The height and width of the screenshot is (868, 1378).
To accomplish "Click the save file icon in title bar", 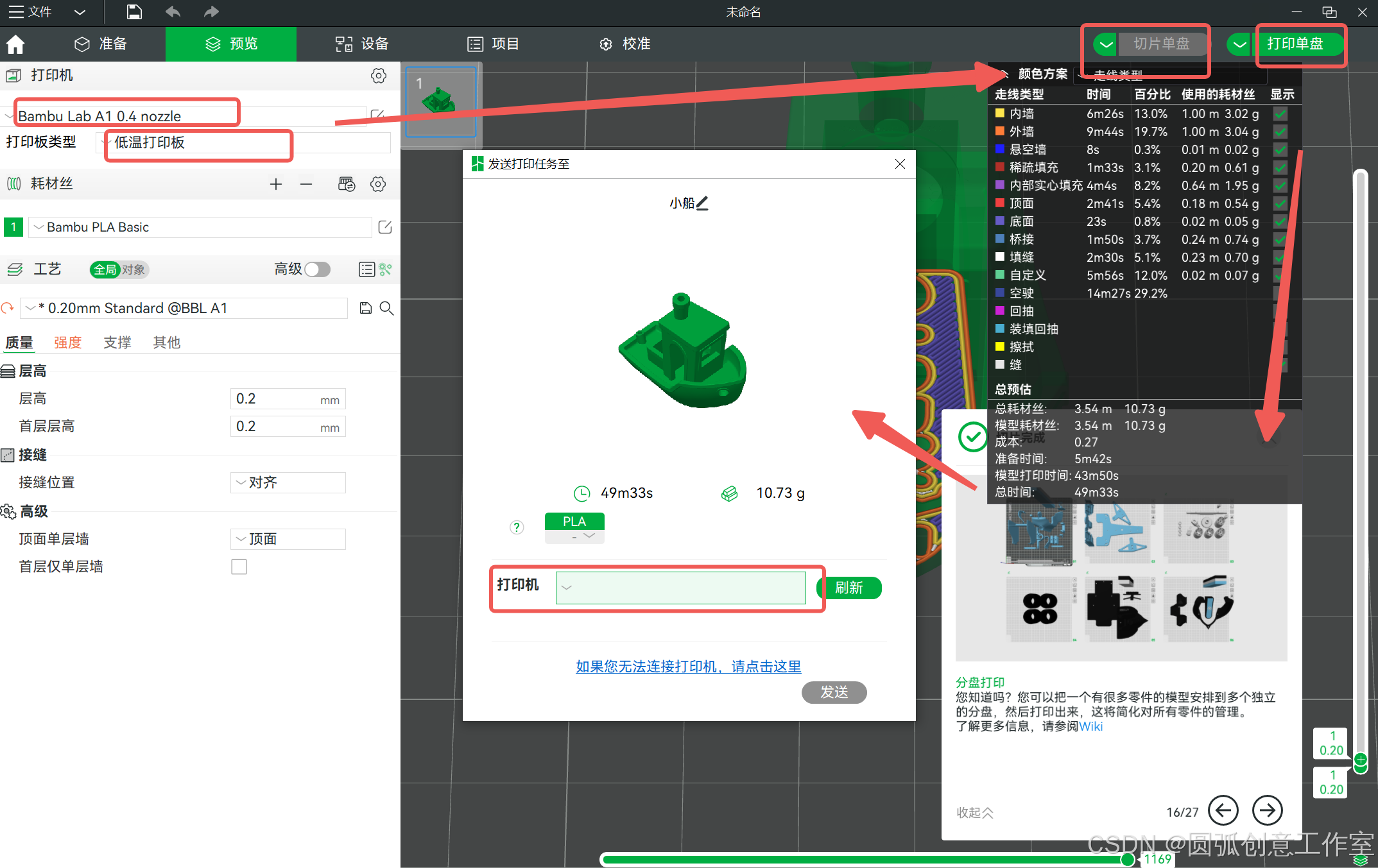I will click(x=133, y=12).
